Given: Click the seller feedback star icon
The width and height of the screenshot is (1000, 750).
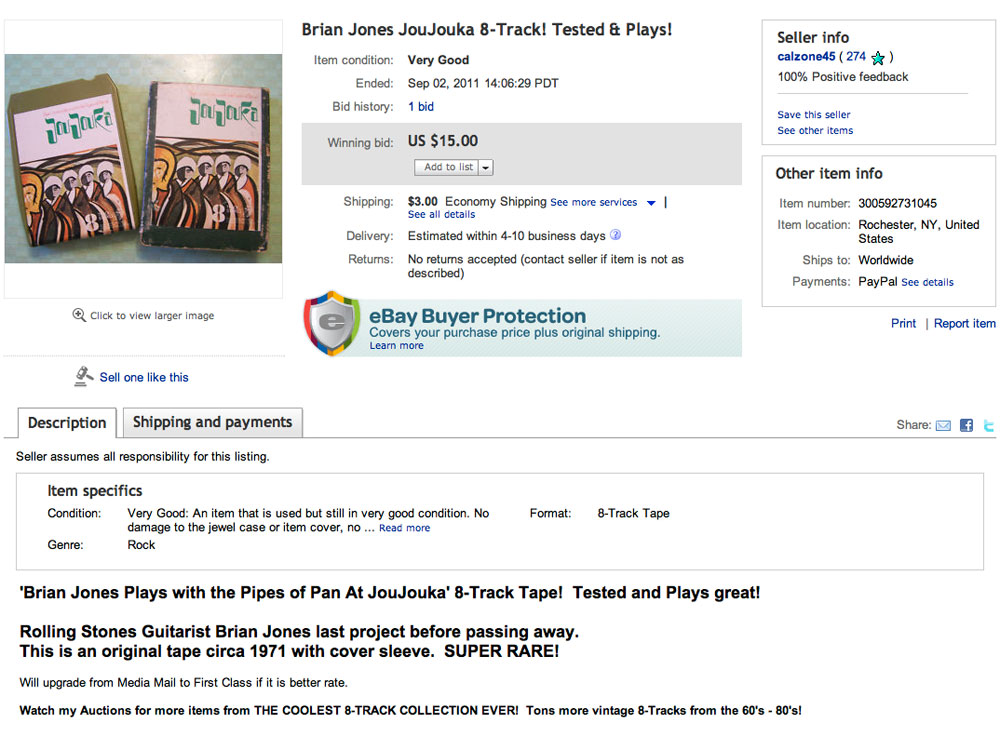Looking at the screenshot, I should click(x=878, y=58).
